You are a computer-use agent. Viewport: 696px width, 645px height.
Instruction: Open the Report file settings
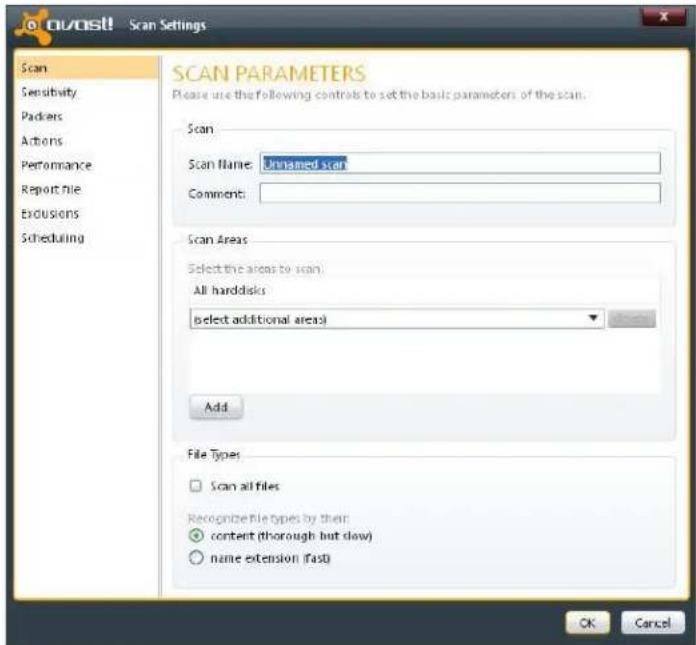pos(51,190)
